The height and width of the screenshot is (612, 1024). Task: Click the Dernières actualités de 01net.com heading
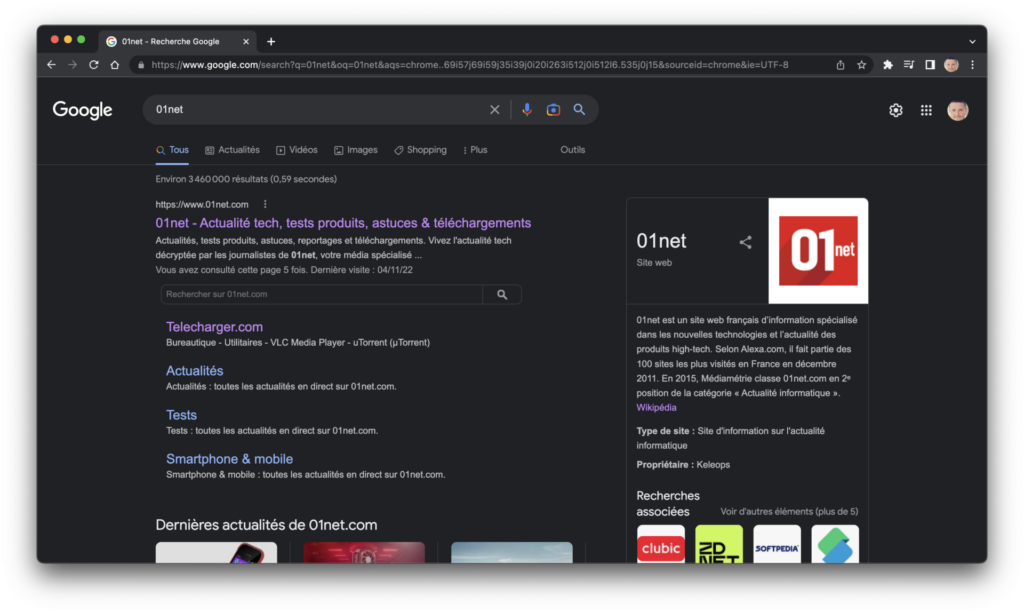click(x=266, y=525)
